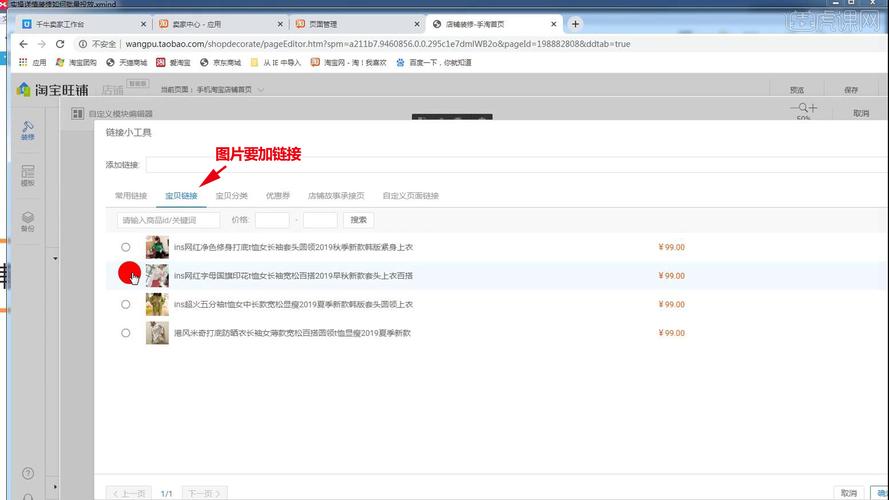Viewport: 889px width, 500px height.
Task: Open the apps grid bookmark icon
Action: click(23, 62)
